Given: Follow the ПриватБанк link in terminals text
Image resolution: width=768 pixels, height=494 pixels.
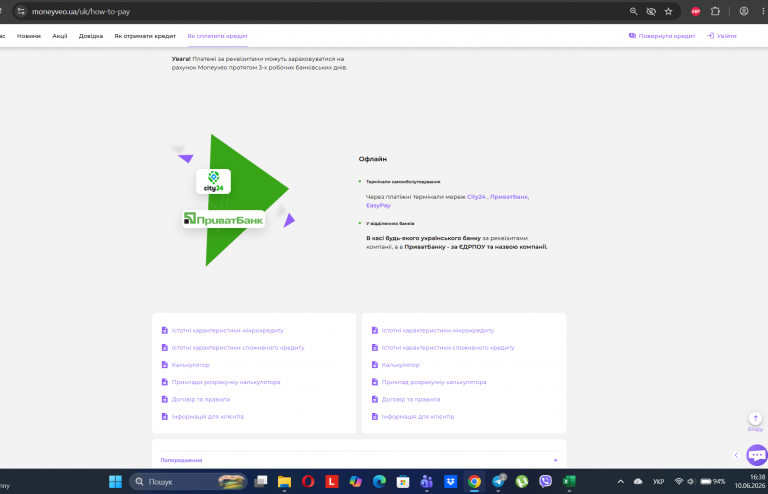Looking at the screenshot, I should 509,197.
